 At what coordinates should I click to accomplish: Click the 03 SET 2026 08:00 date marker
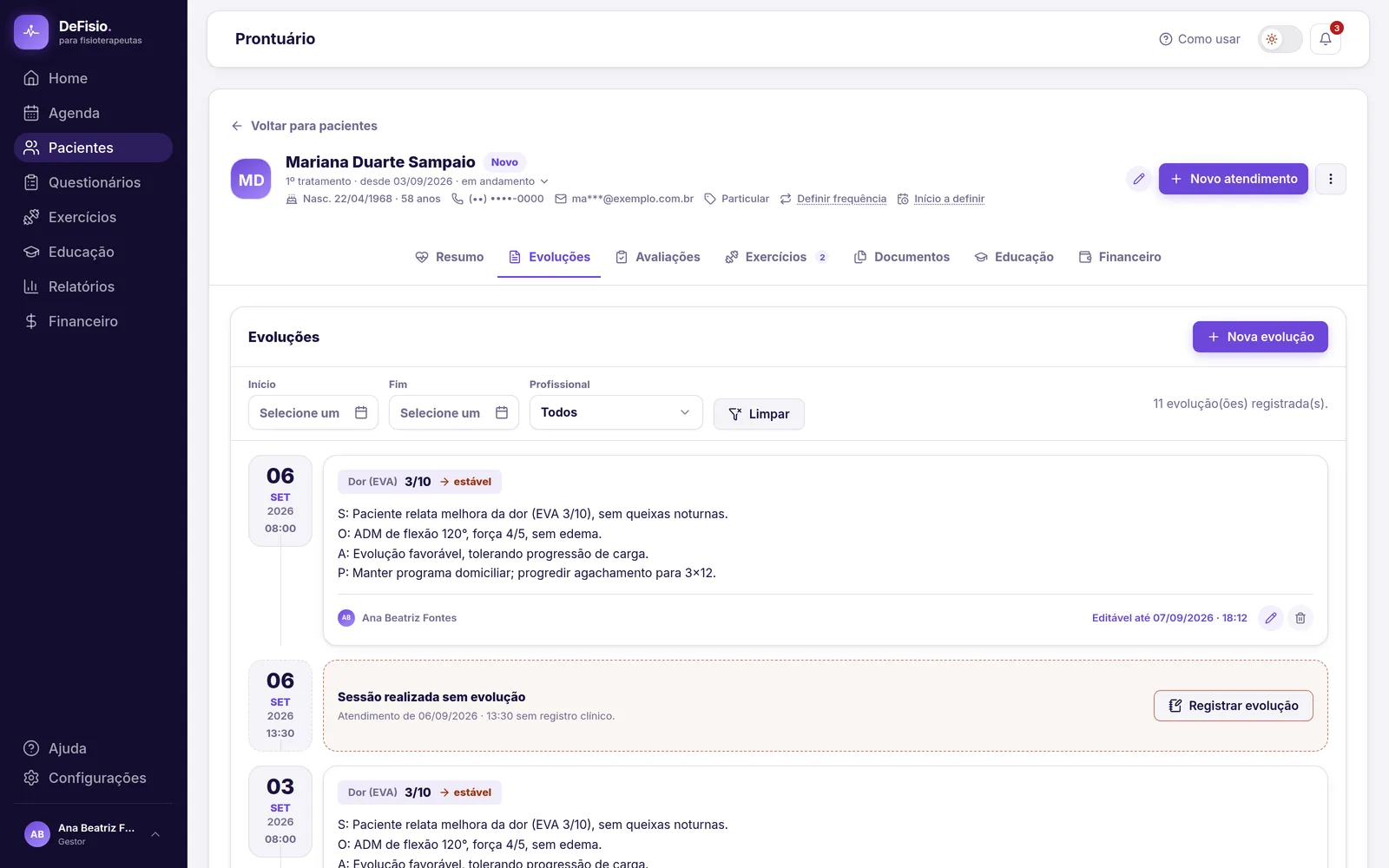(x=280, y=812)
